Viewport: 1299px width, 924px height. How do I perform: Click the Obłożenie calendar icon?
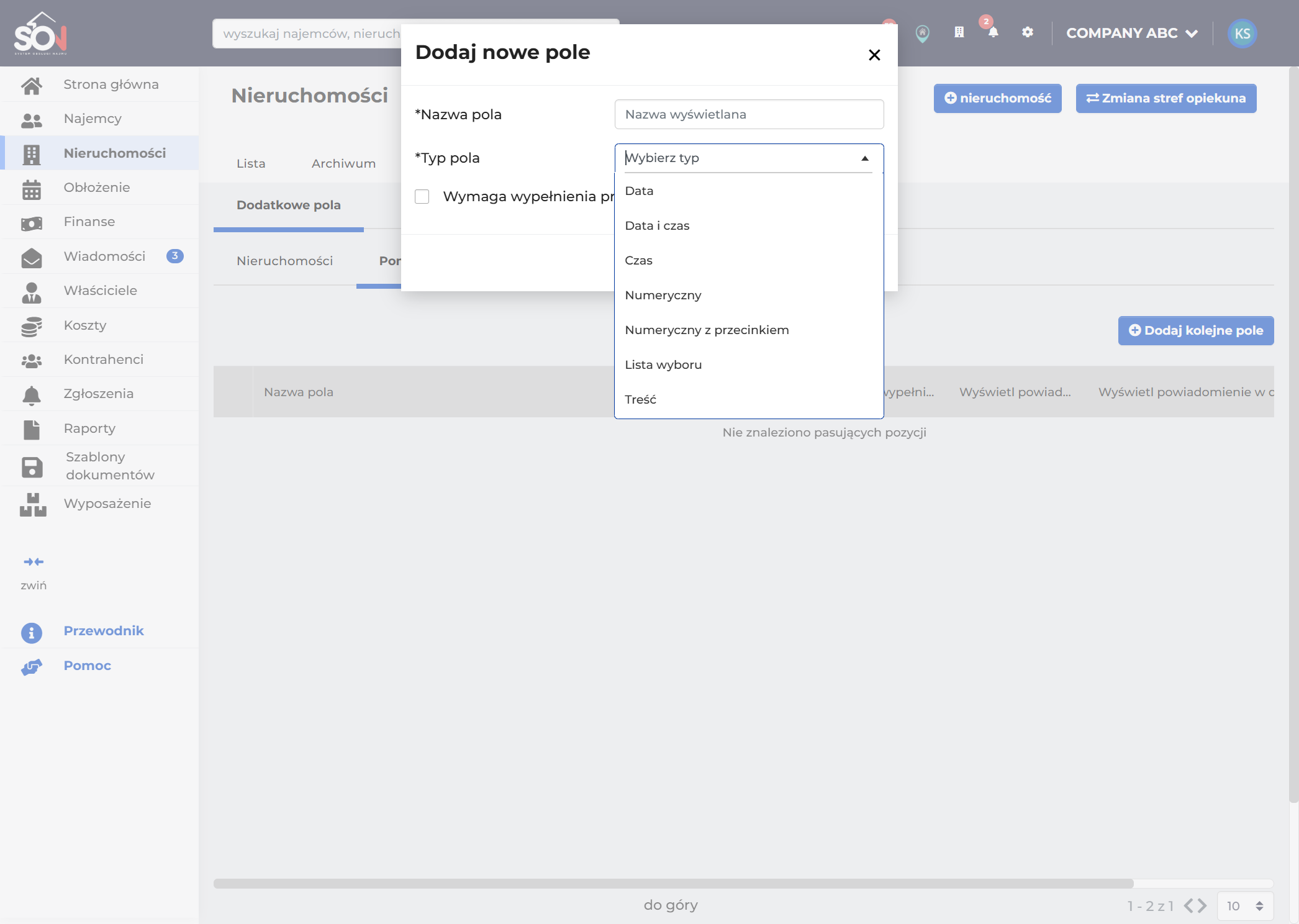coord(32,189)
